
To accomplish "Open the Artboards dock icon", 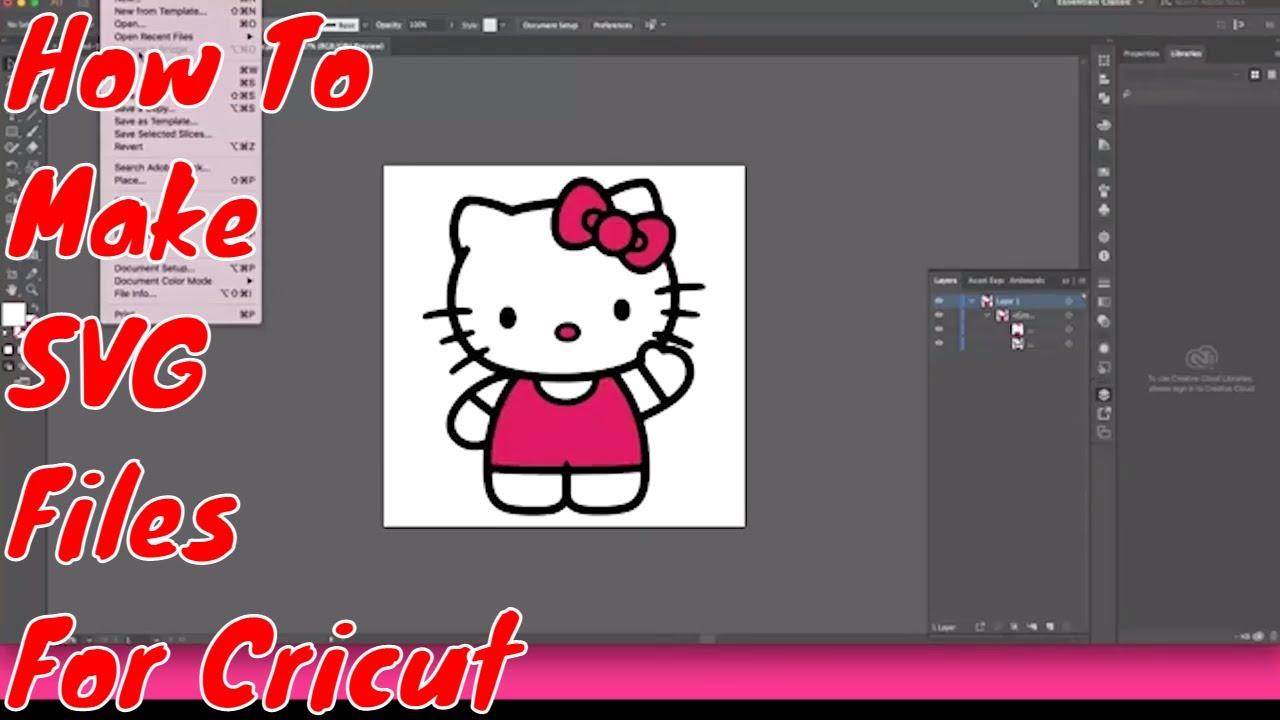I will (x=1104, y=432).
